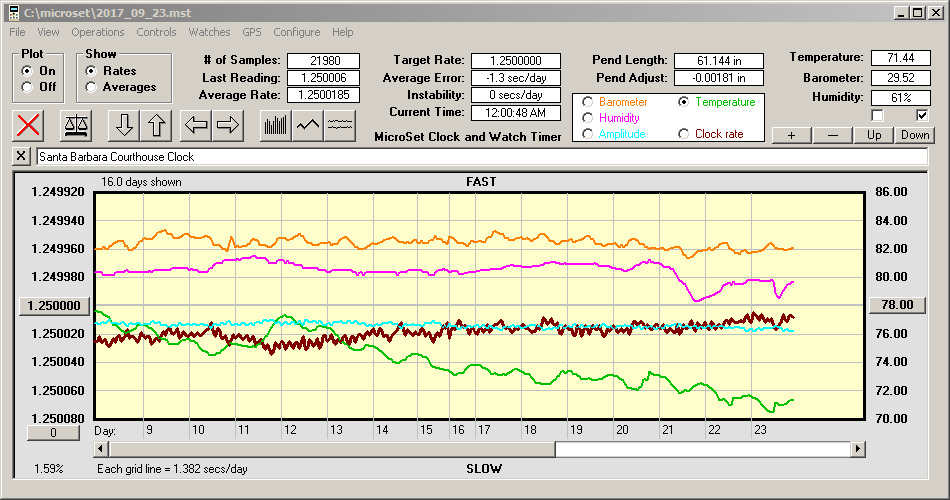The height and width of the screenshot is (500, 950).
Task: Click the Pend Length field
Action: (x=719, y=61)
